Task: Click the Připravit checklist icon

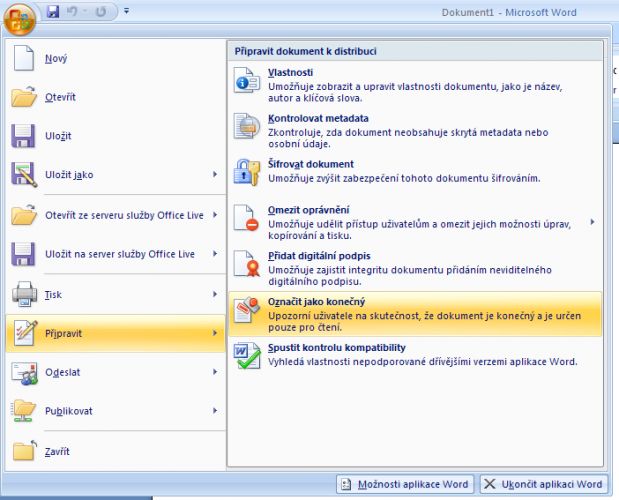Action: [25, 333]
